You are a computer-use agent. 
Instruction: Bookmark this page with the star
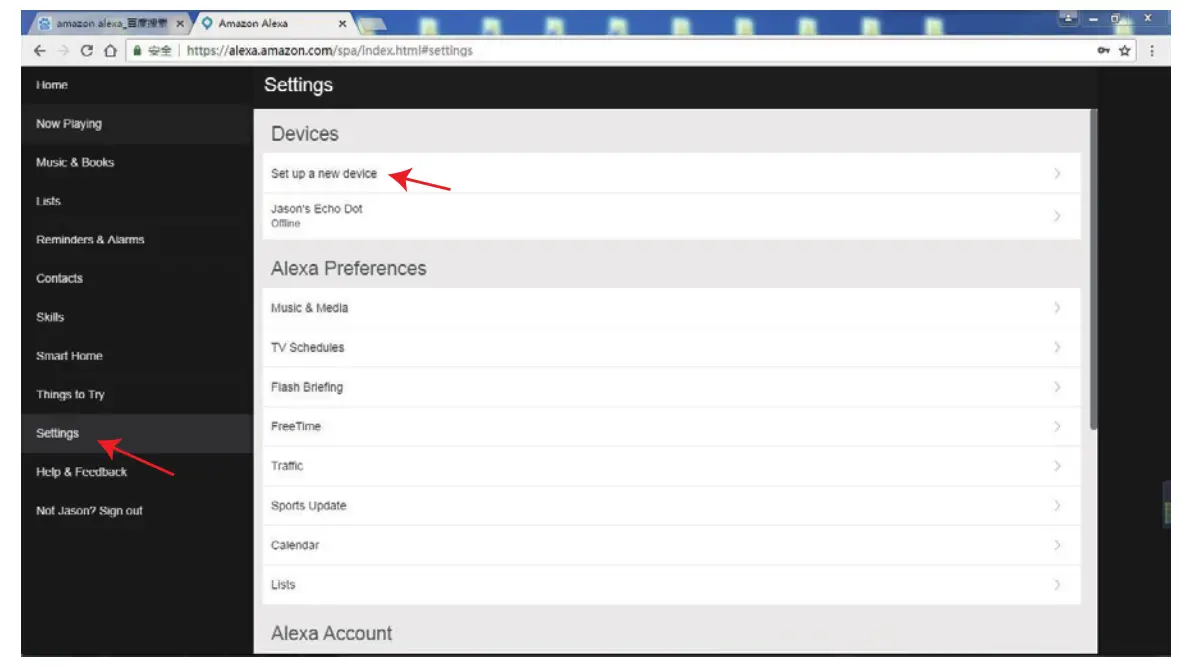click(1125, 50)
